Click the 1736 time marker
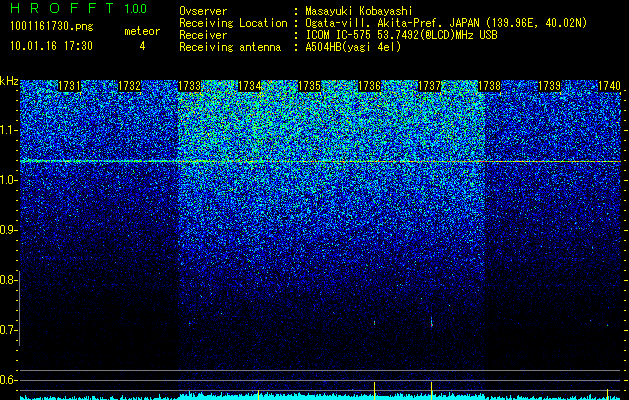Screen dimensions: 629x400 point(369,86)
